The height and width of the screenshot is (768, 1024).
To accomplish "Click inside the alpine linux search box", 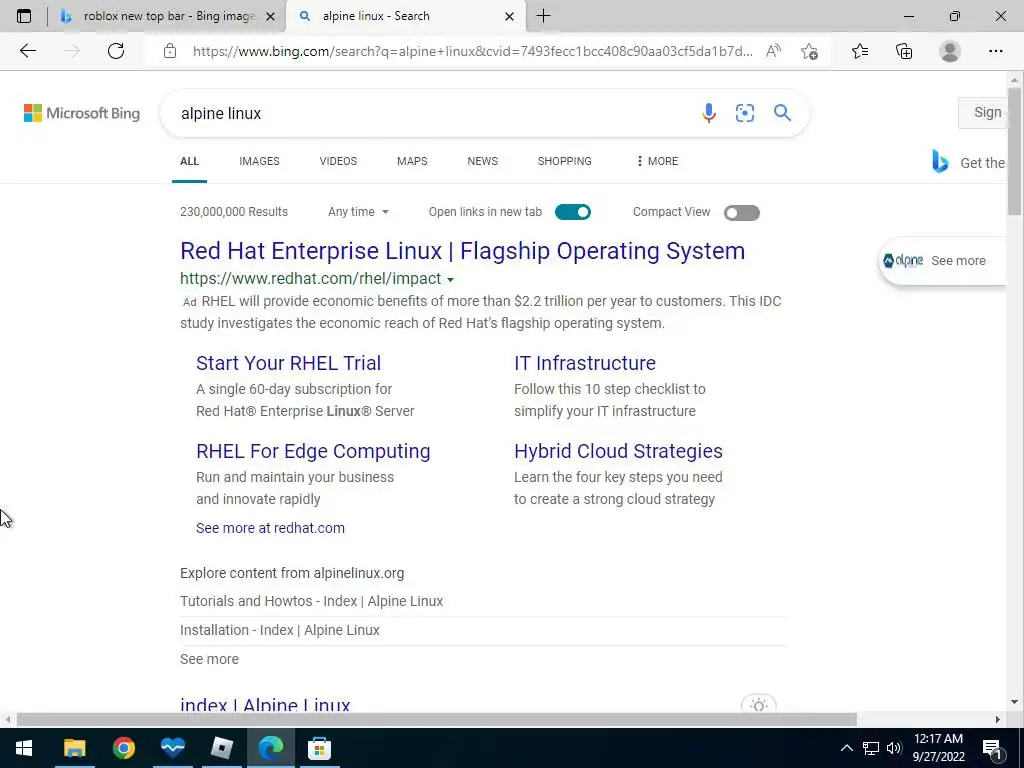I will pyautogui.click(x=431, y=113).
